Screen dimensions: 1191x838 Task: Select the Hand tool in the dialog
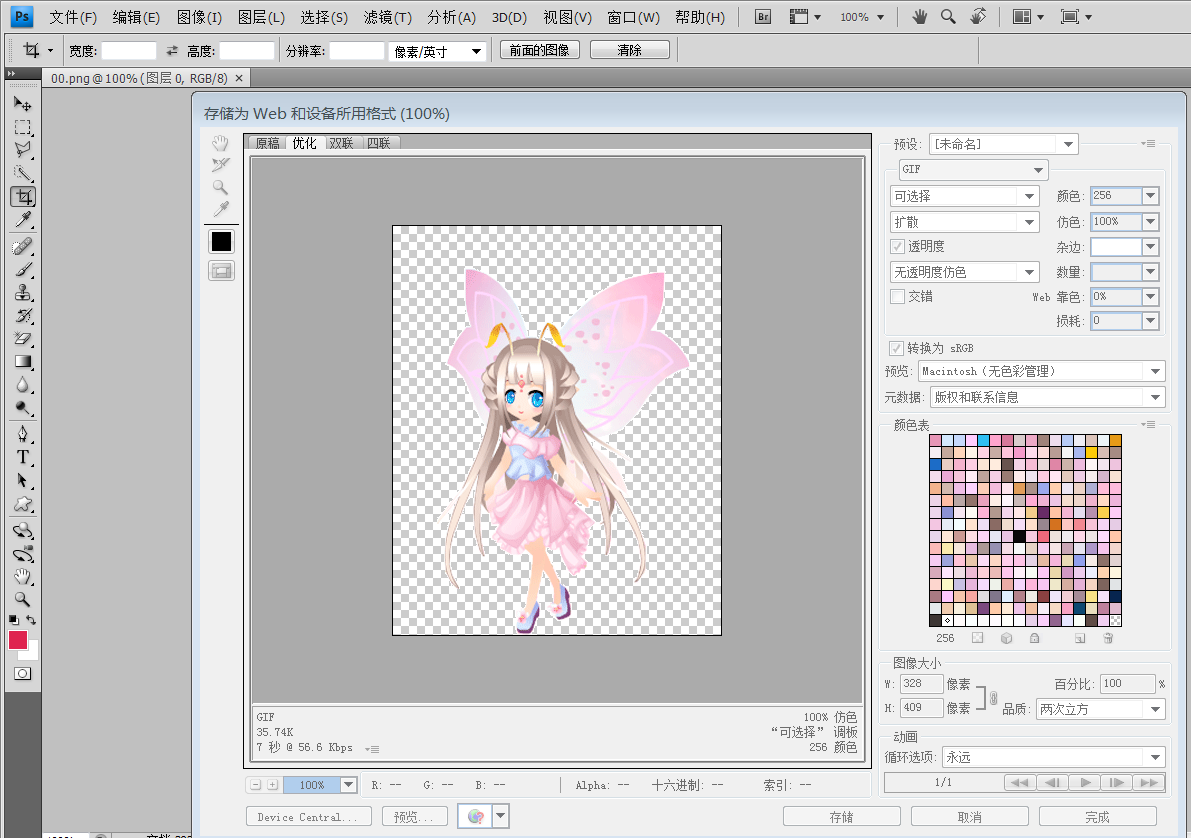coord(220,144)
